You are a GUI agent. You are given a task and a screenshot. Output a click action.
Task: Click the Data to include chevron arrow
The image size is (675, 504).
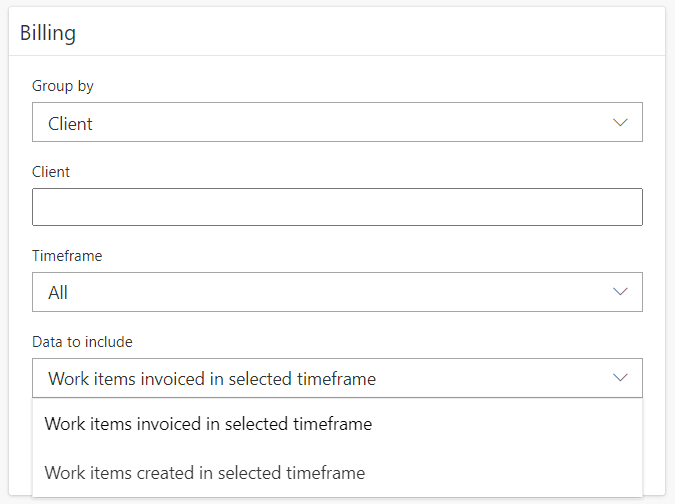620,378
